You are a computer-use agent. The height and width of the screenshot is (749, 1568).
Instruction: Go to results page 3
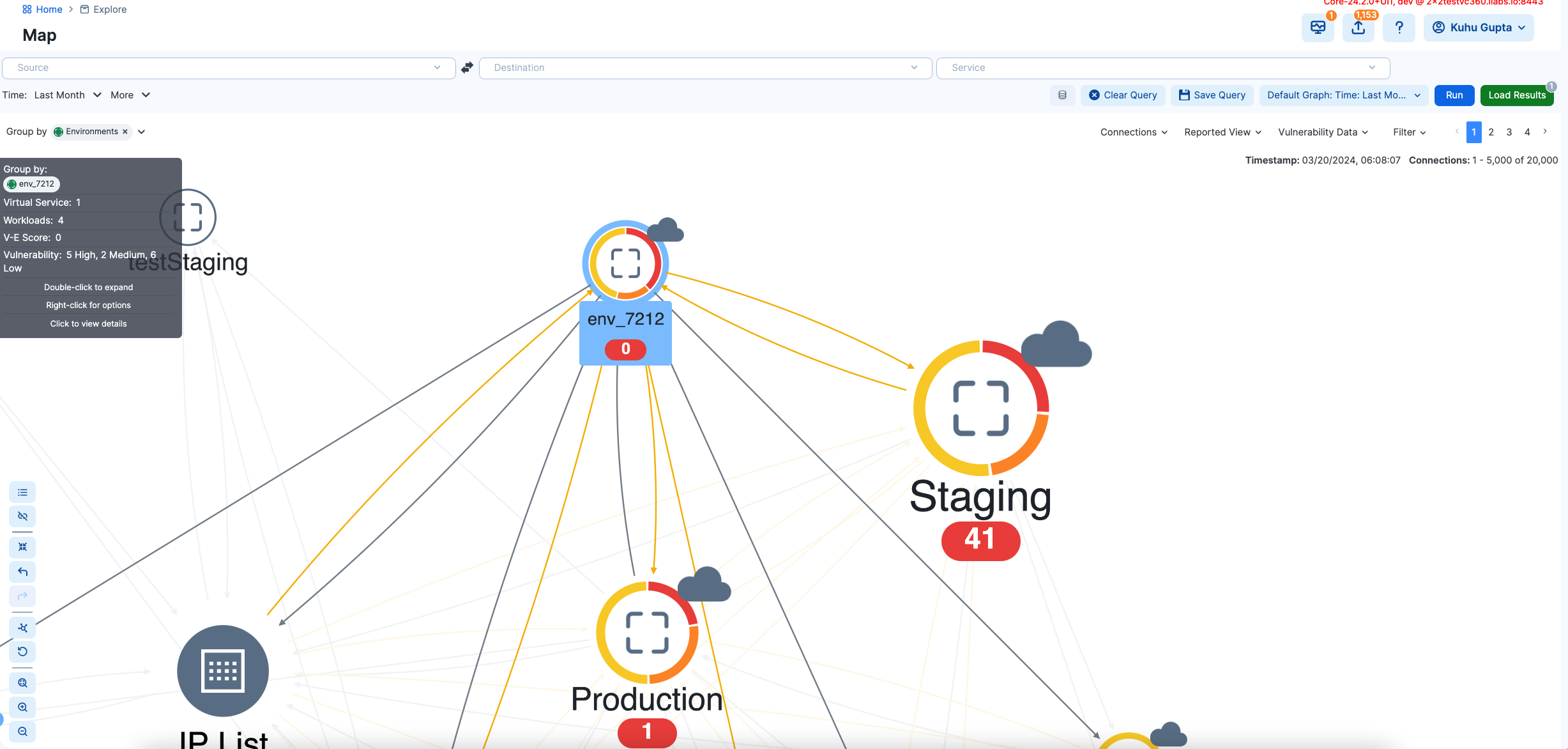1509,132
